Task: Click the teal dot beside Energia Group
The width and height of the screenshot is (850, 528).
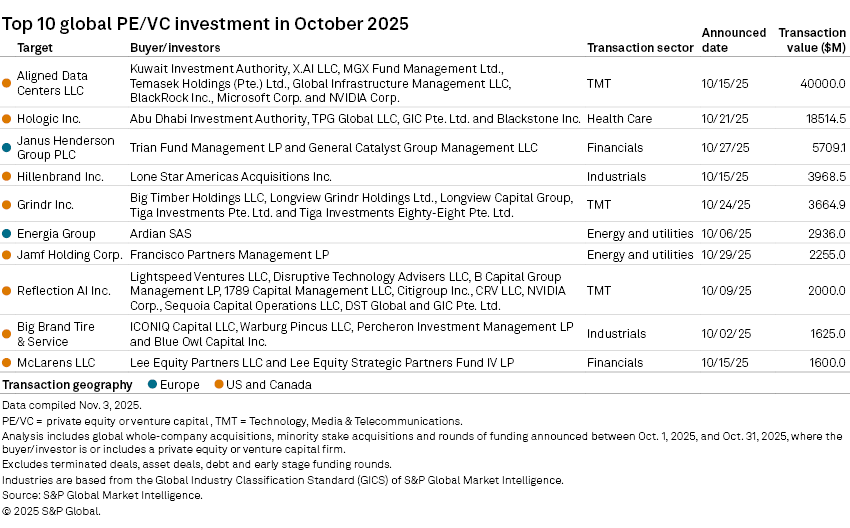Action: pos(7,234)
